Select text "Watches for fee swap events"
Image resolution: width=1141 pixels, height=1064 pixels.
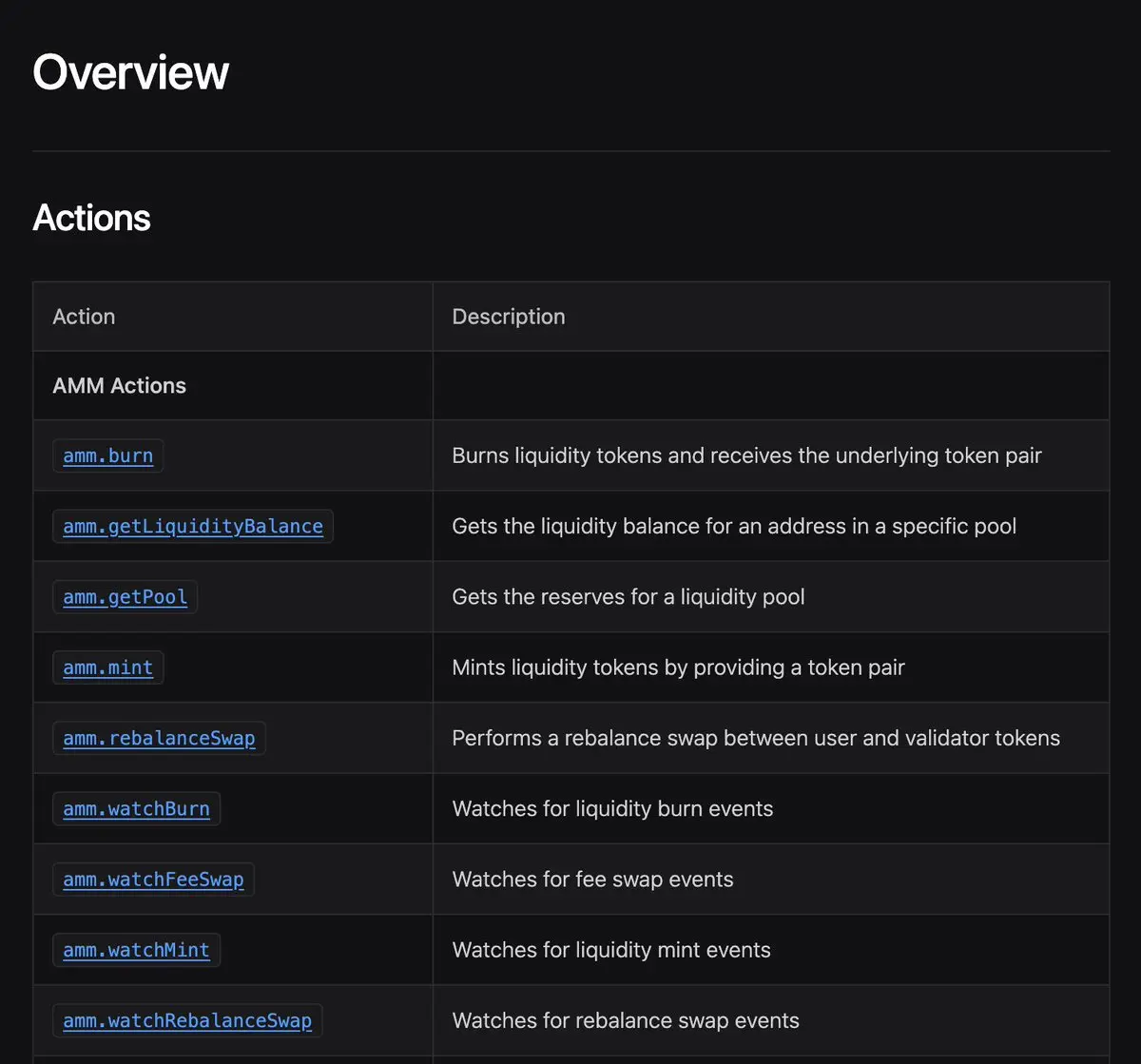pos(592,880)
